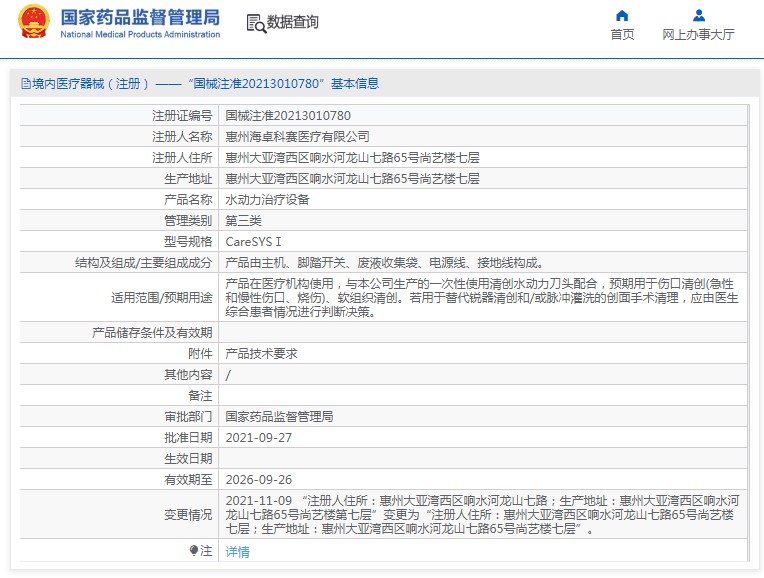Click the 型号规格 row label

point(188,242)
